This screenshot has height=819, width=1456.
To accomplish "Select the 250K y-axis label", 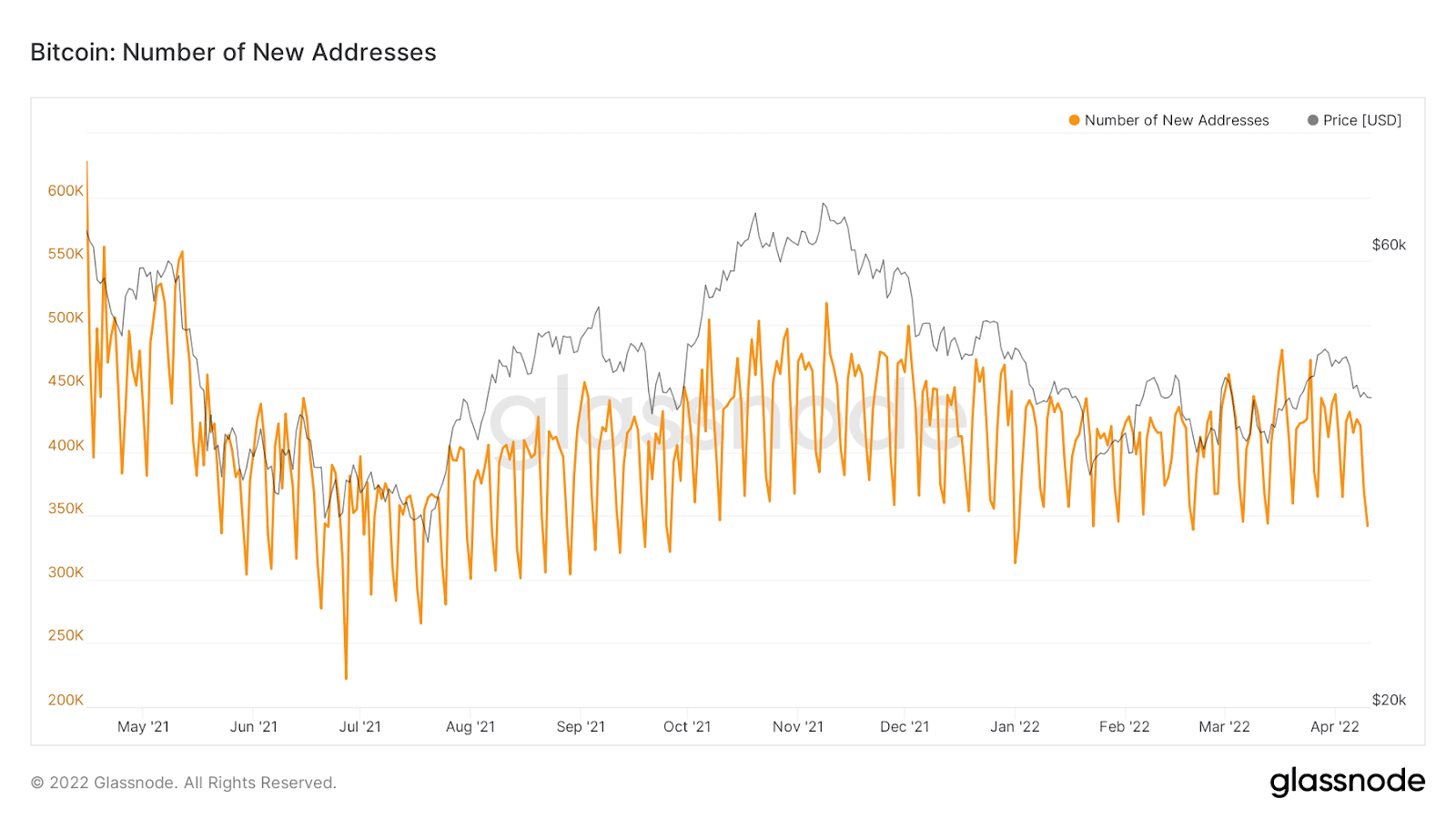I will [x=66, y=635].
